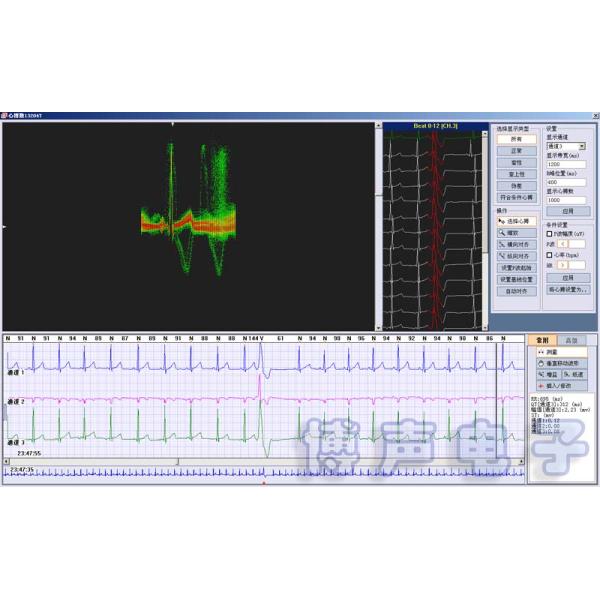
Task: Click the '<' comparison selector for P wave
Action: 562,243
